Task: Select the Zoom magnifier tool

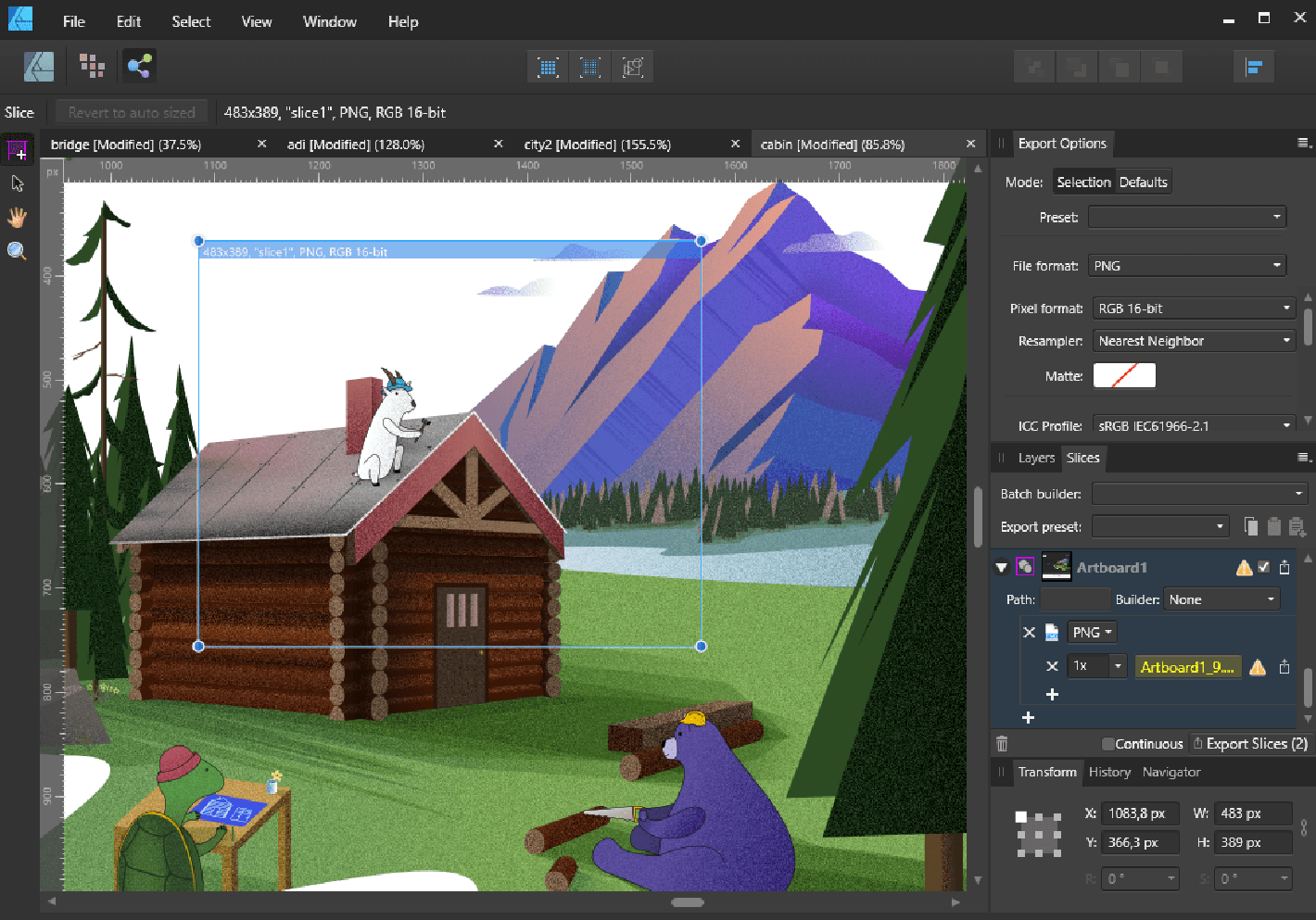Action: [x=18, y=251]
